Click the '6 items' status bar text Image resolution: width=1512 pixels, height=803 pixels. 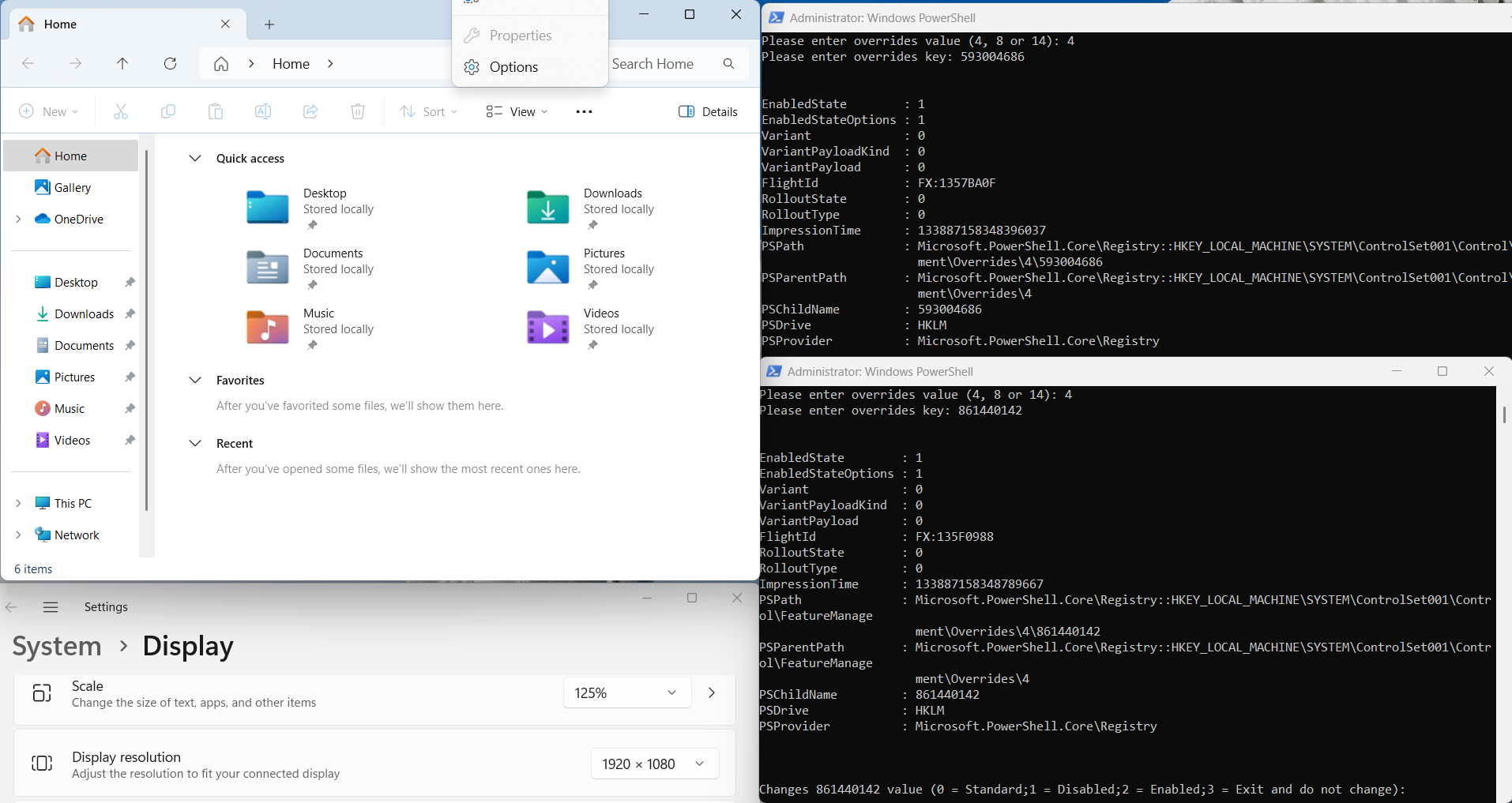33,569
